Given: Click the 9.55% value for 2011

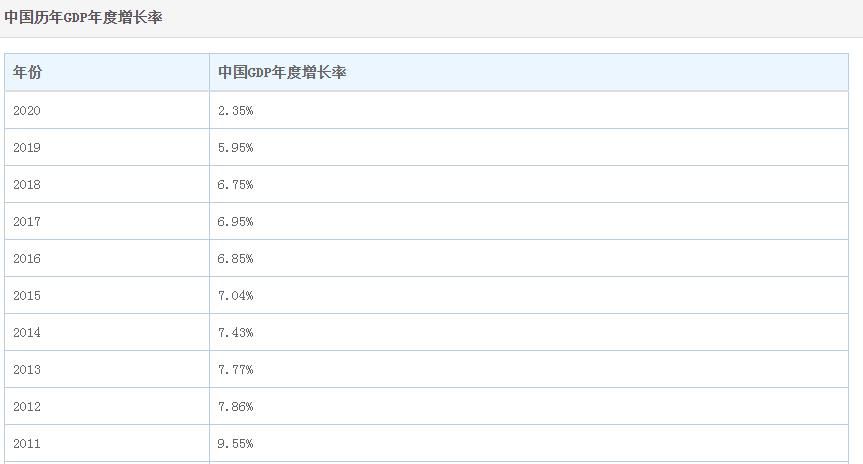Looking at the screenshot, I should click(236, 443).
